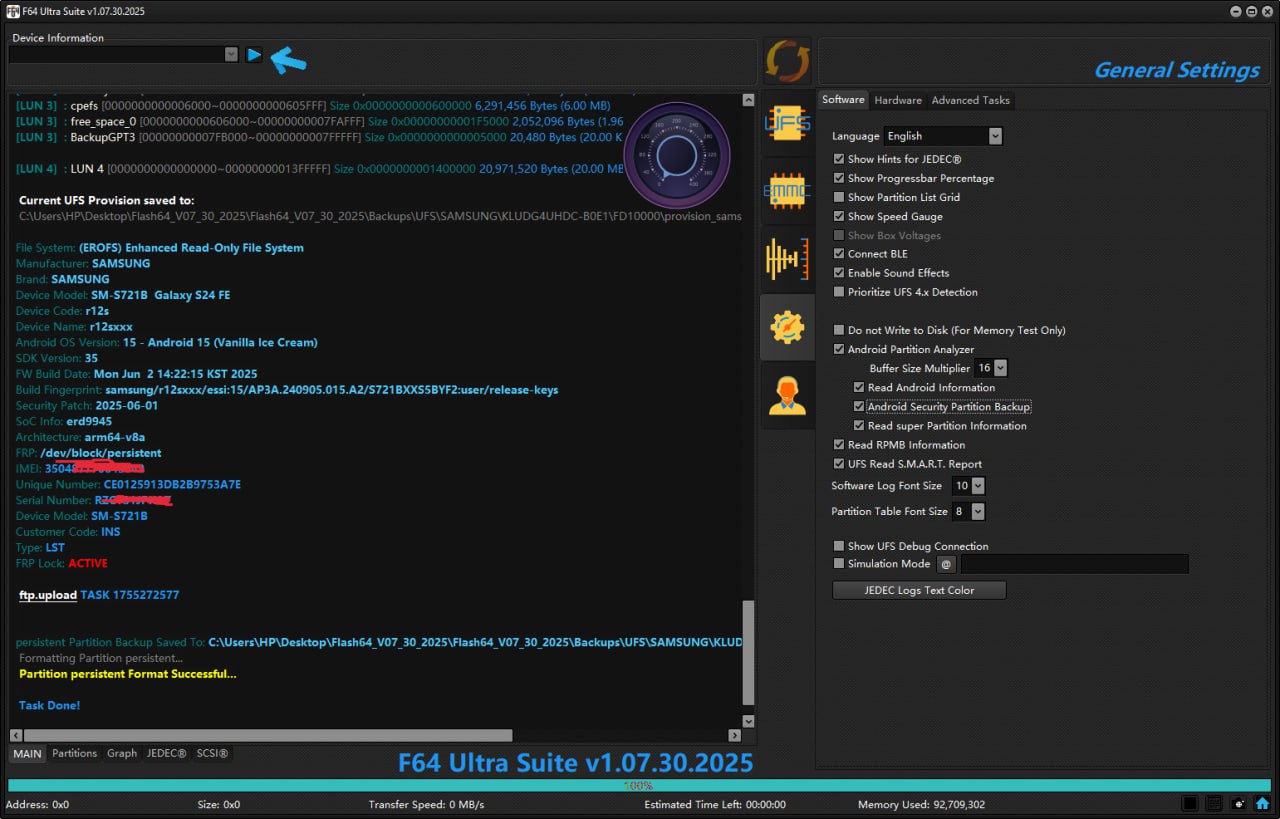Click the grid table icon in status bar
Screen dimensions: 1280x819
tap(1214, 803)
